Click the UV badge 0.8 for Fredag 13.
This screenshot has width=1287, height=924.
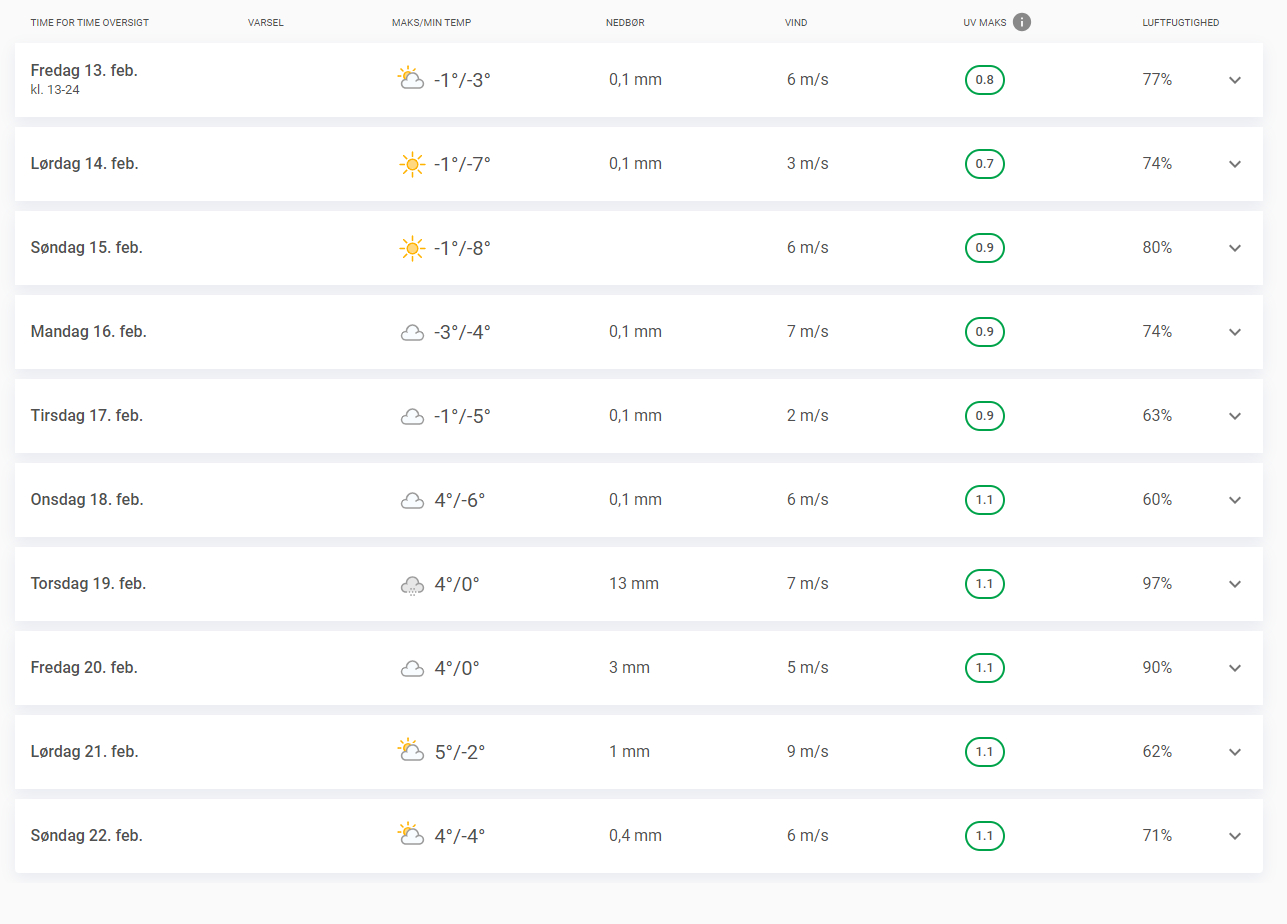984,80
